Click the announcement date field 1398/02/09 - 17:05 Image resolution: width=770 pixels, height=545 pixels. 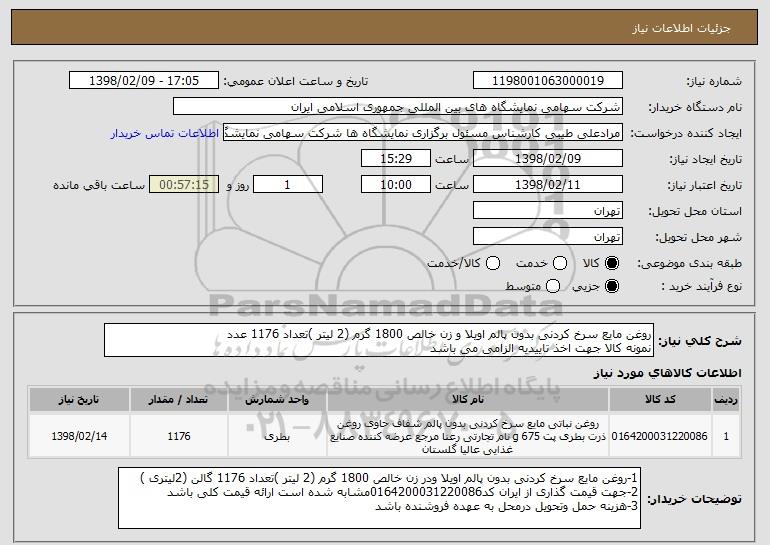[144, 81]
